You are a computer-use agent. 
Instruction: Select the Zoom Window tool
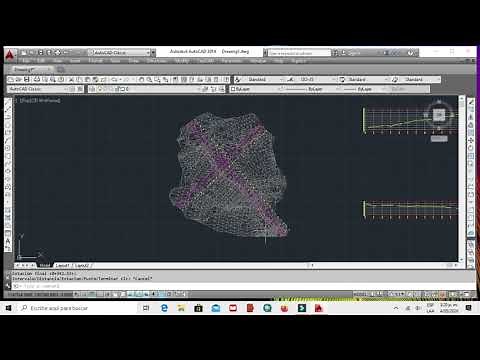[x=157, y=79]
